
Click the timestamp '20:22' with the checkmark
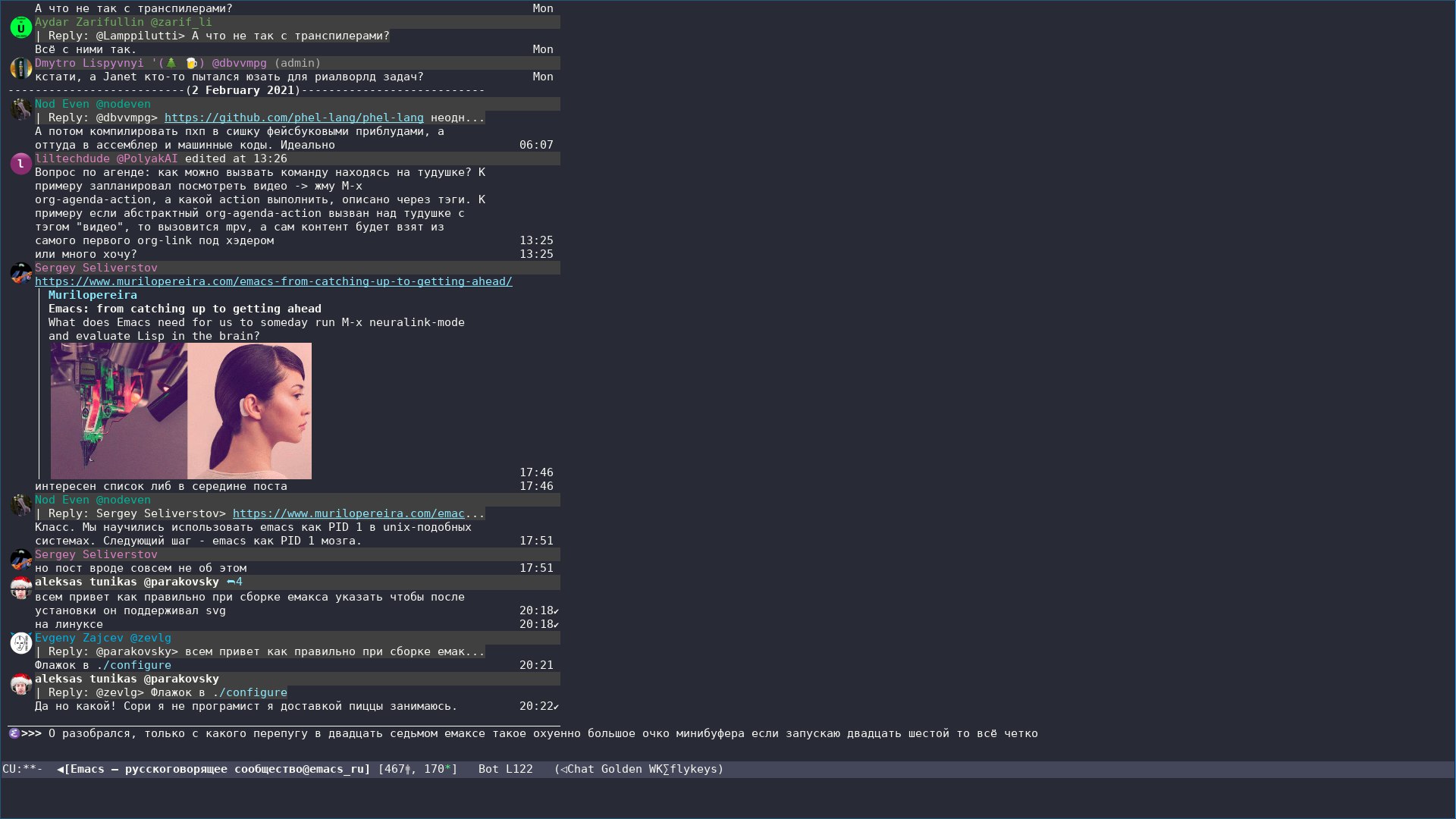pyautogui.click(x=539, y=706)
